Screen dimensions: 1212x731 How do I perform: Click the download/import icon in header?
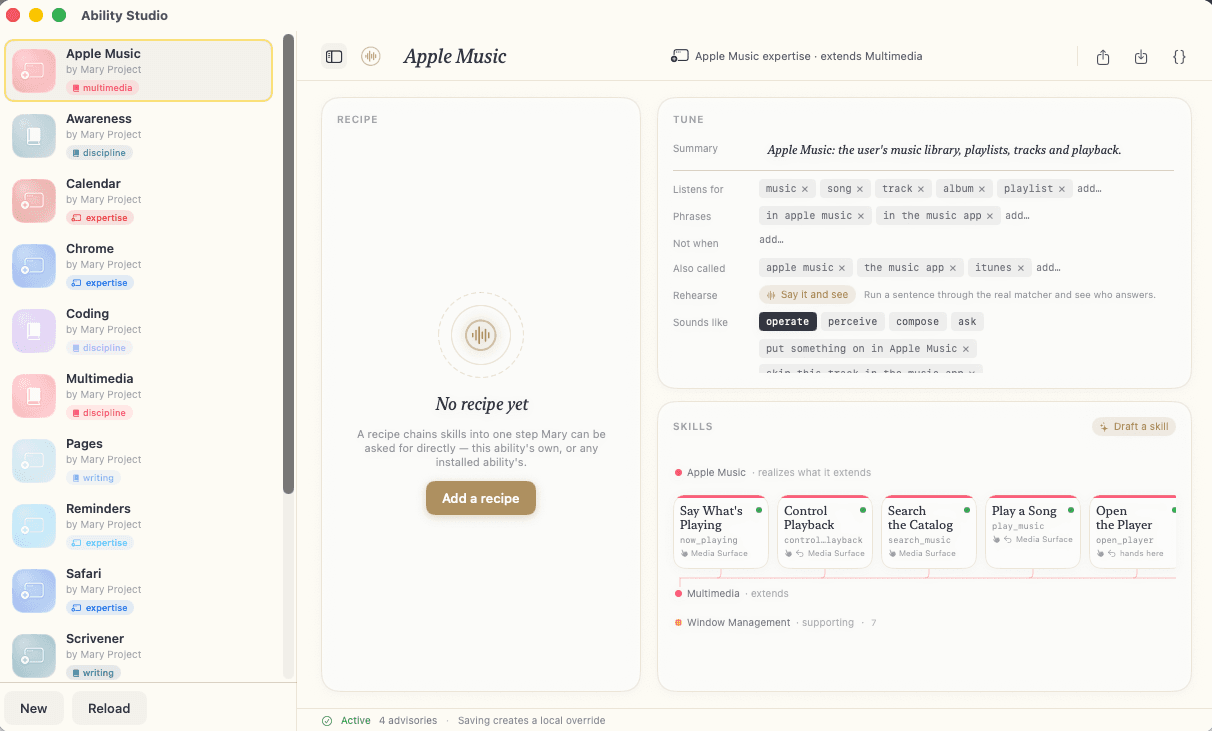click(x=1141, y=57)
